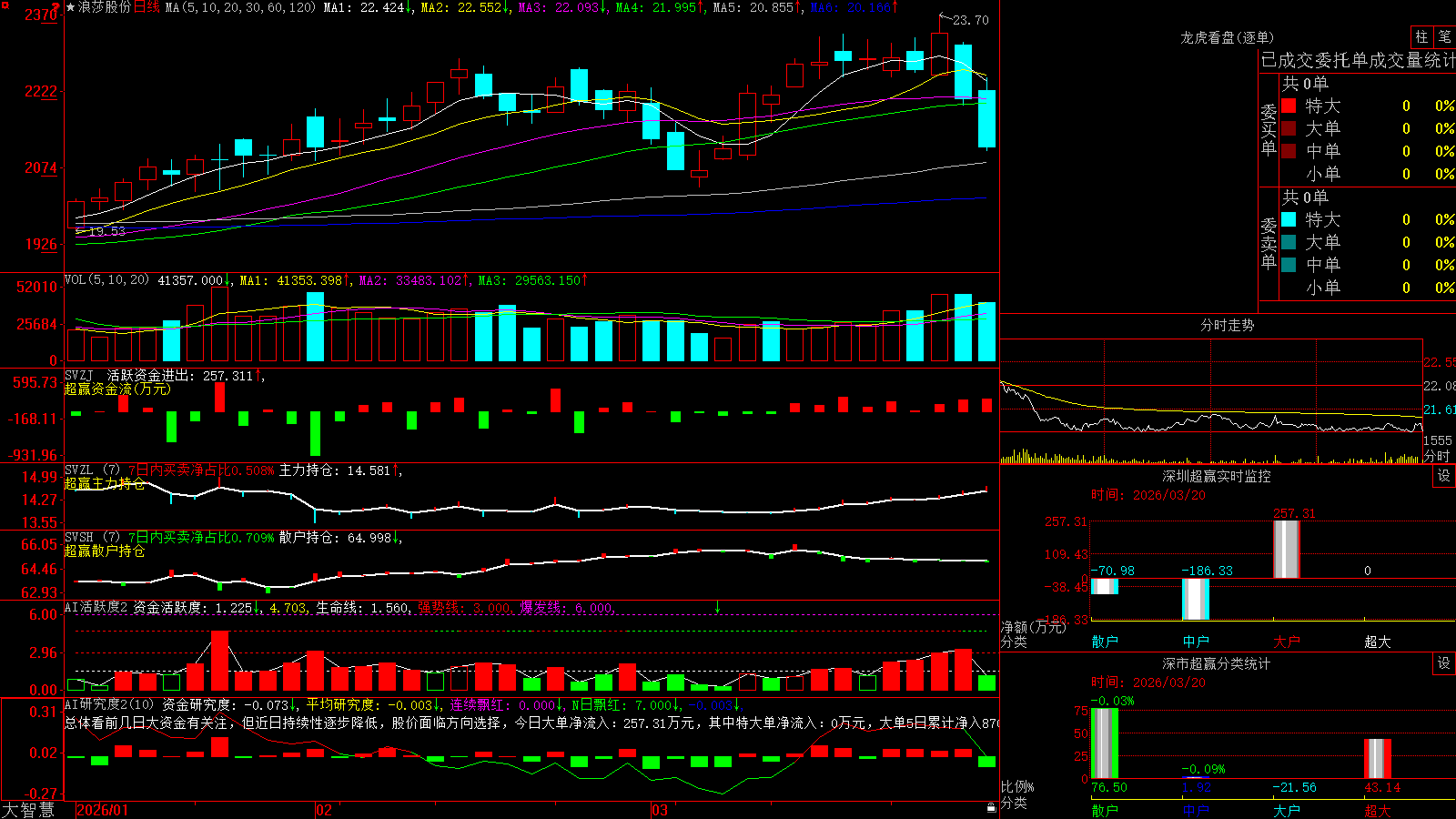Select the 龙虎看盘(逐单) panel title
The image size is (1456, 819).
coord(1227,37)
